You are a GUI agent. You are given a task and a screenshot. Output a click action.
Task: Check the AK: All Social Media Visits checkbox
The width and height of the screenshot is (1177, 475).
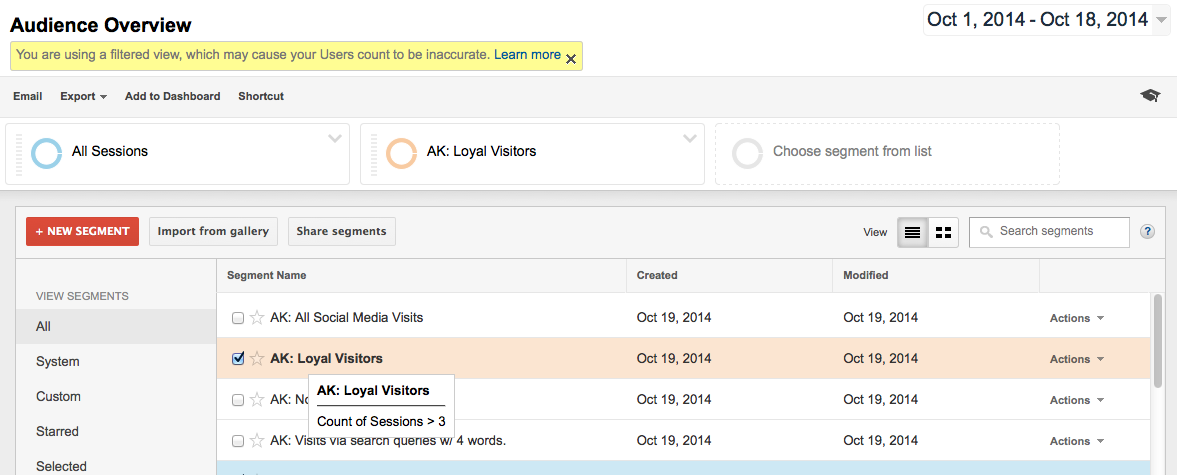click(238, 318)
